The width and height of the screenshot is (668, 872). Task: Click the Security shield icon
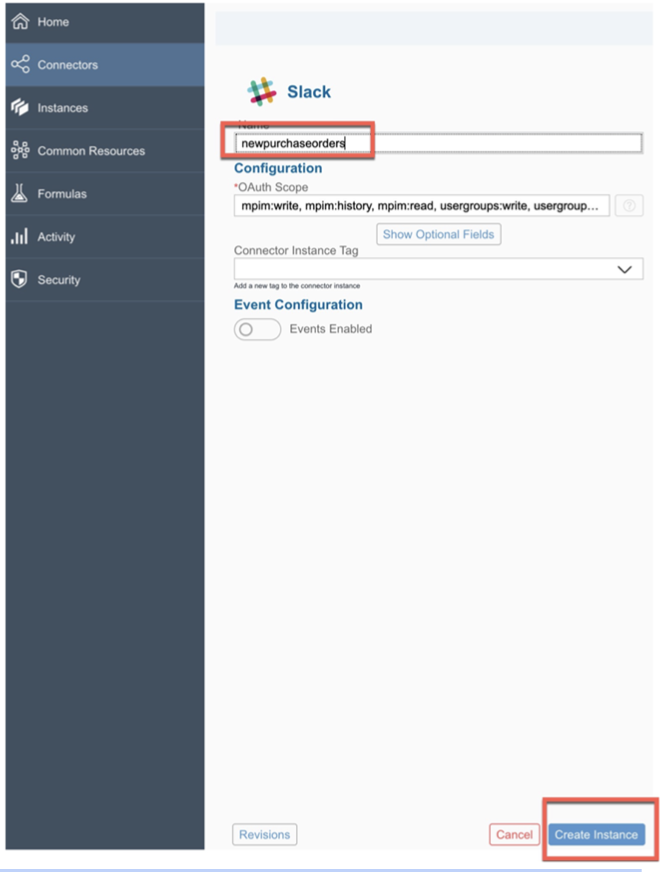pos(17,280)
